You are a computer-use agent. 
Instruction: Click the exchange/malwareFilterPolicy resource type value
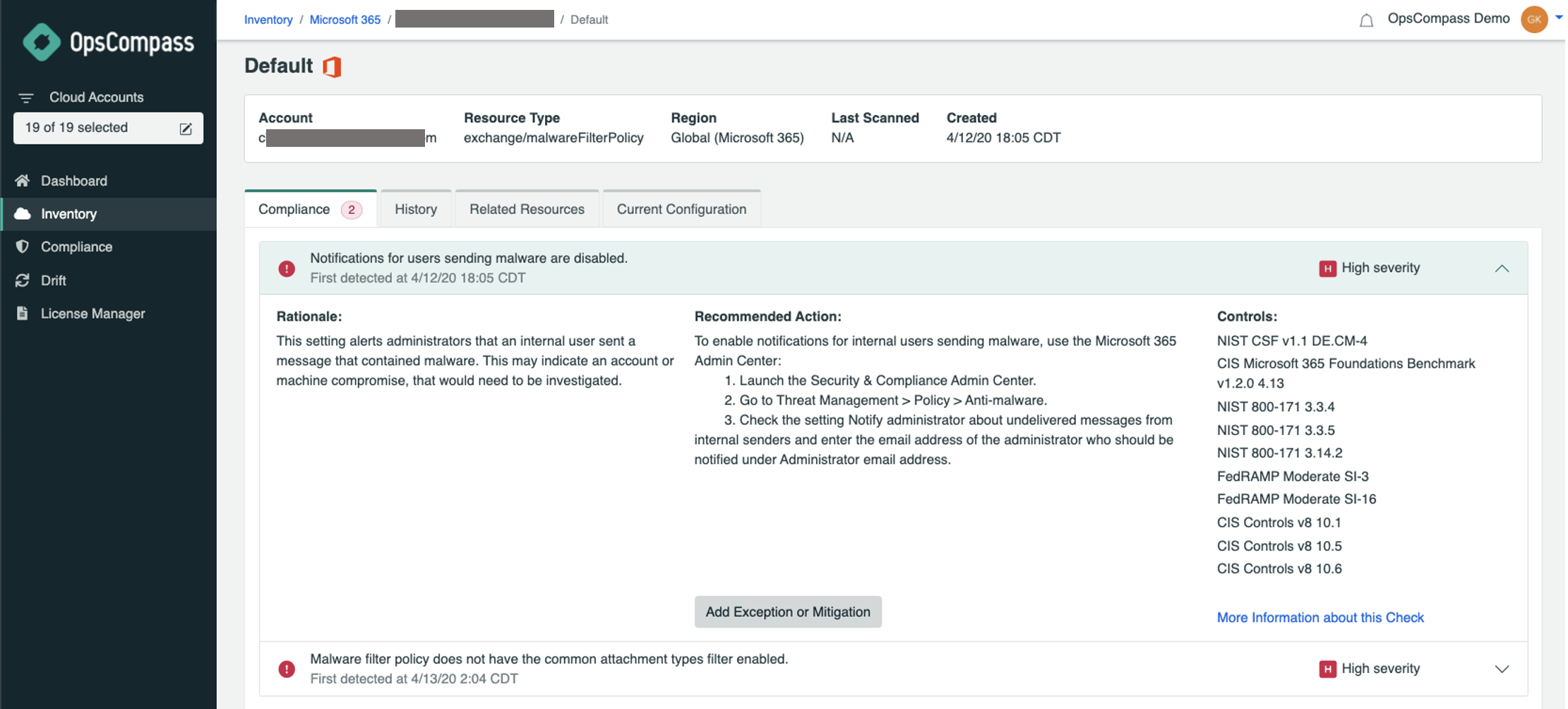(553, 138)
